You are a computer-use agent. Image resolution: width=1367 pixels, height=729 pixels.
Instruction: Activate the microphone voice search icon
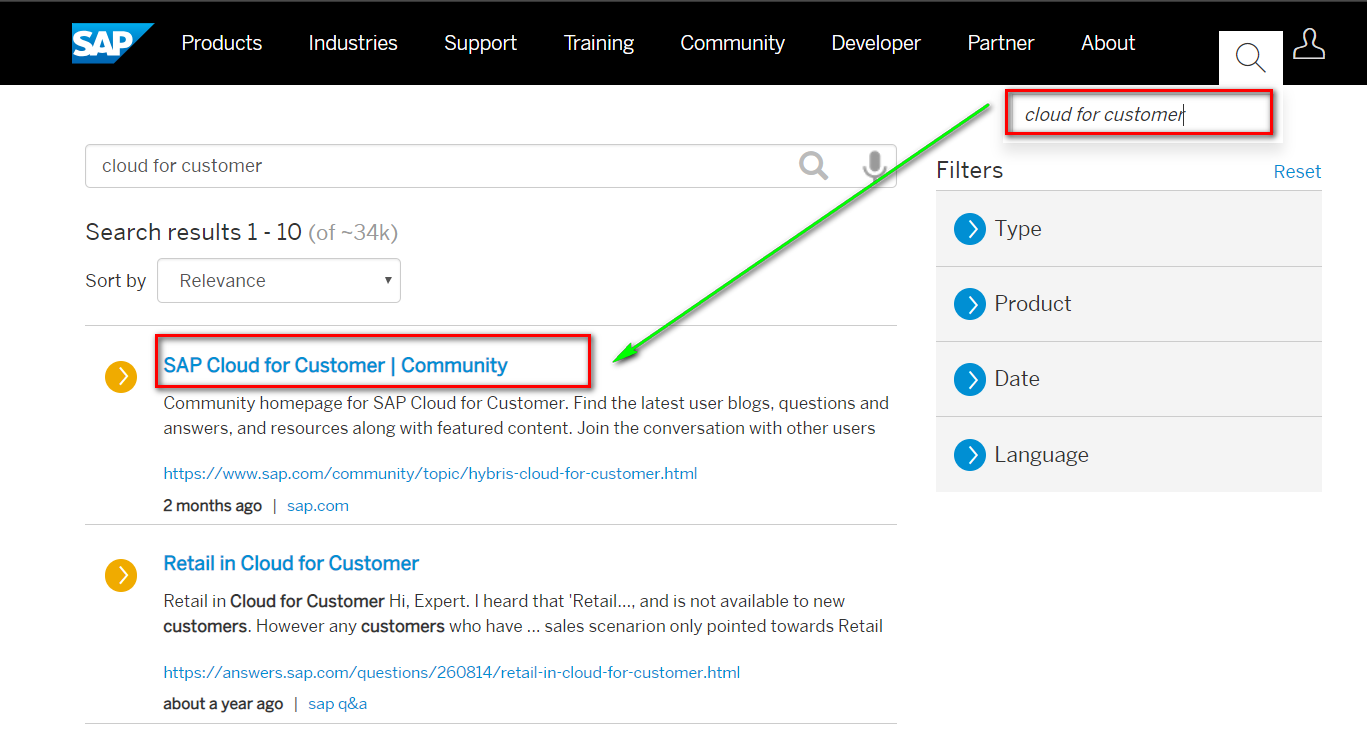click(x=875, y=166)
